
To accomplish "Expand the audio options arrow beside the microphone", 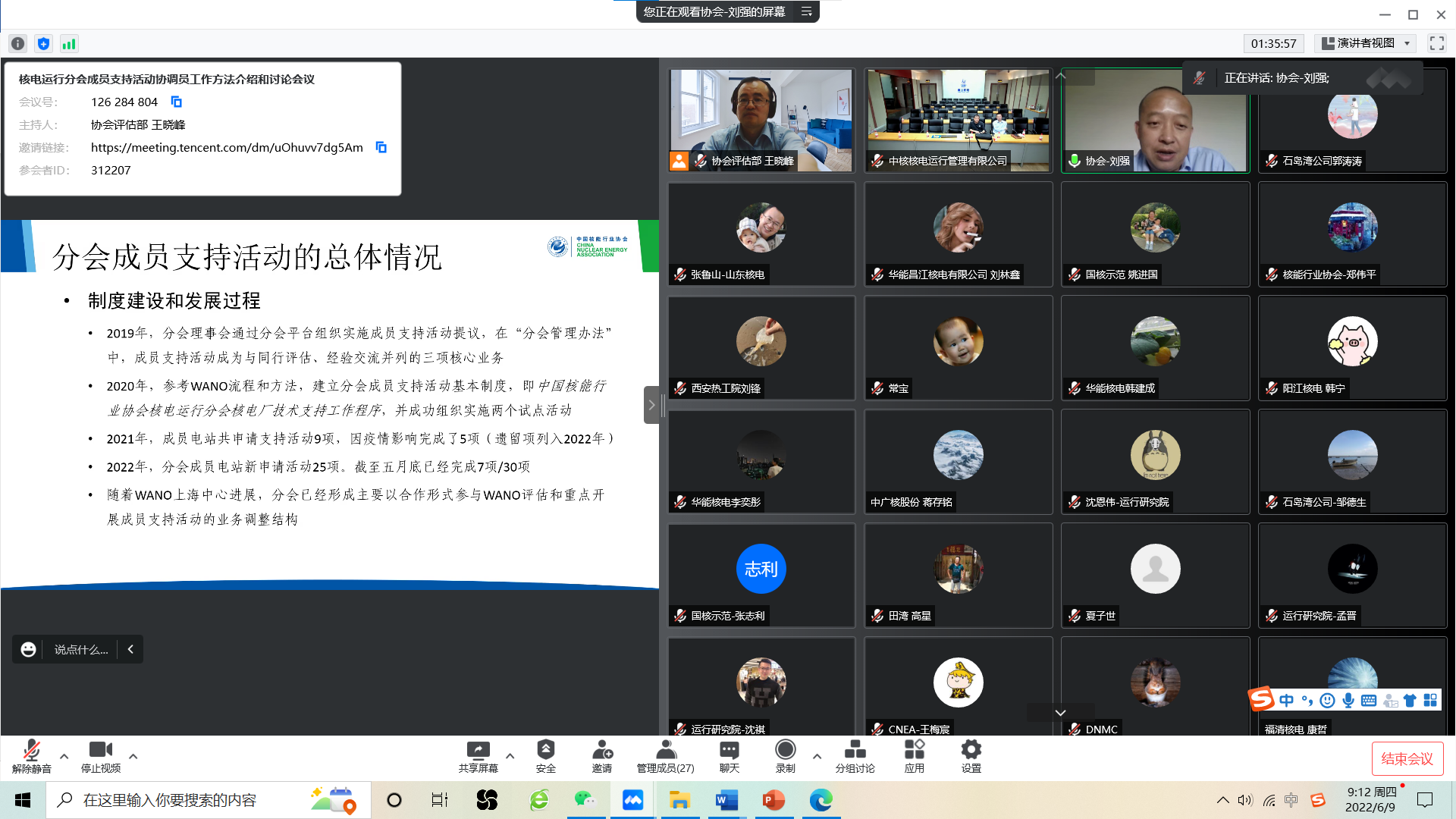I will click(x=64, y=756).
